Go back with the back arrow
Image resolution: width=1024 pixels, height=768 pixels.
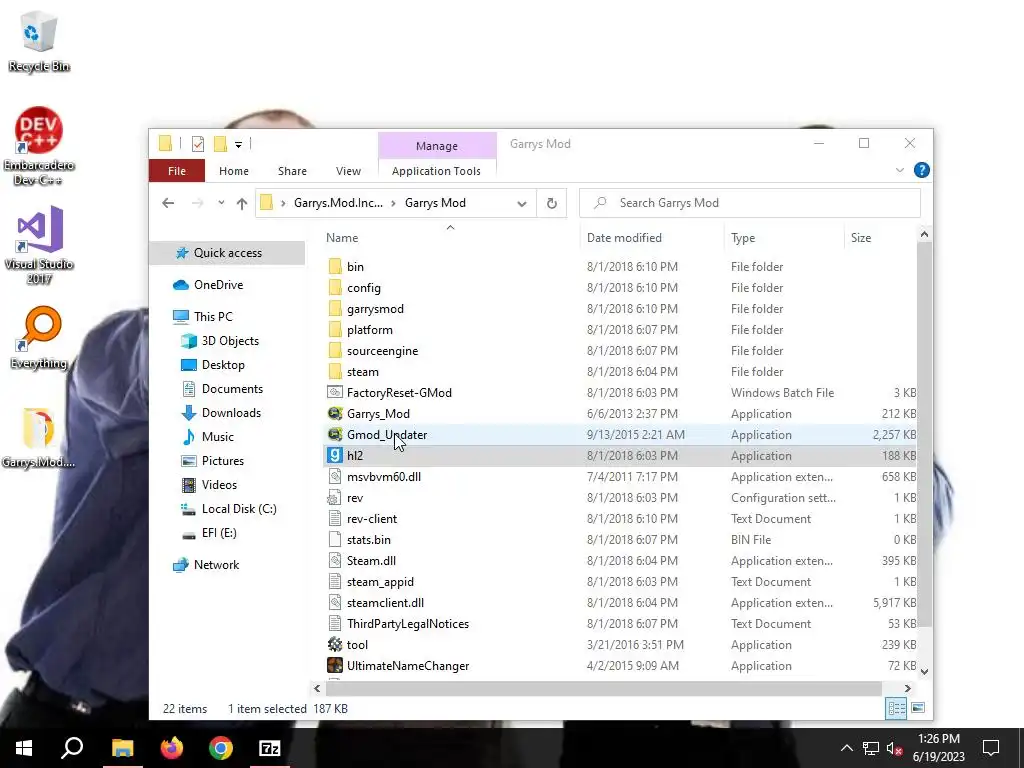[x=168, y=203]
